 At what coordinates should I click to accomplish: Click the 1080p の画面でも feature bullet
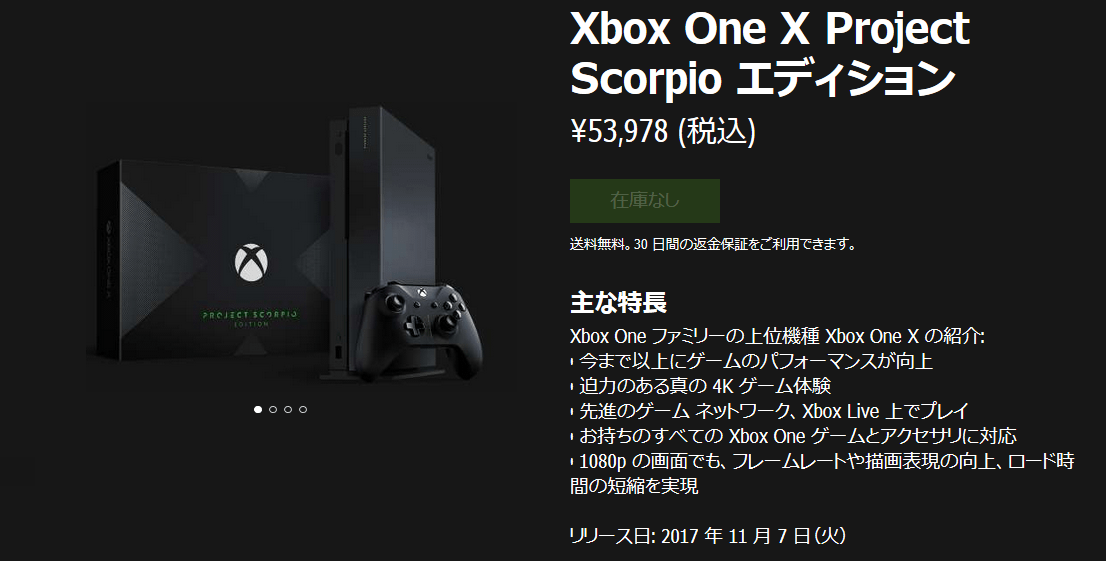tap(822, 473)
